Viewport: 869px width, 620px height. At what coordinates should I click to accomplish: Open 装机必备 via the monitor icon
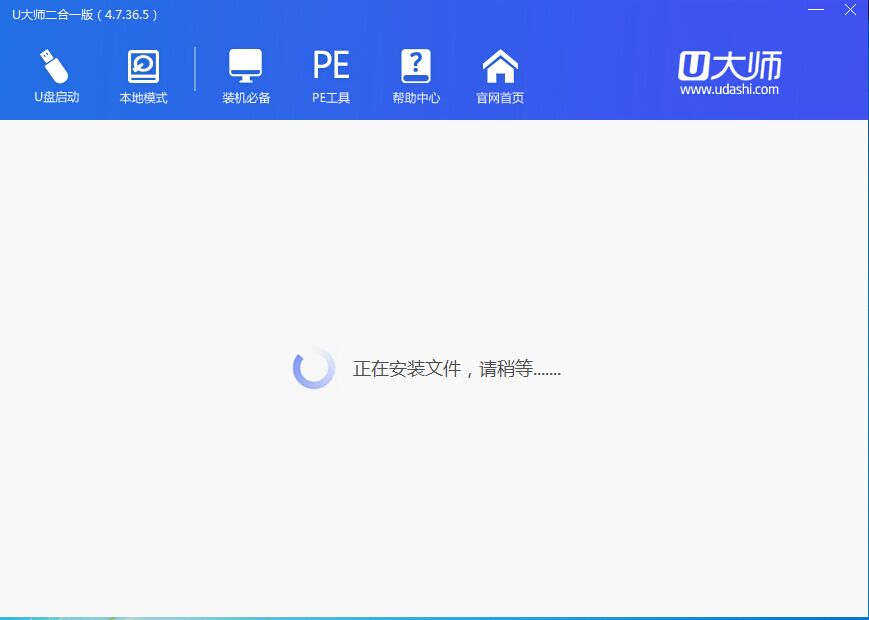coord(245,66)
